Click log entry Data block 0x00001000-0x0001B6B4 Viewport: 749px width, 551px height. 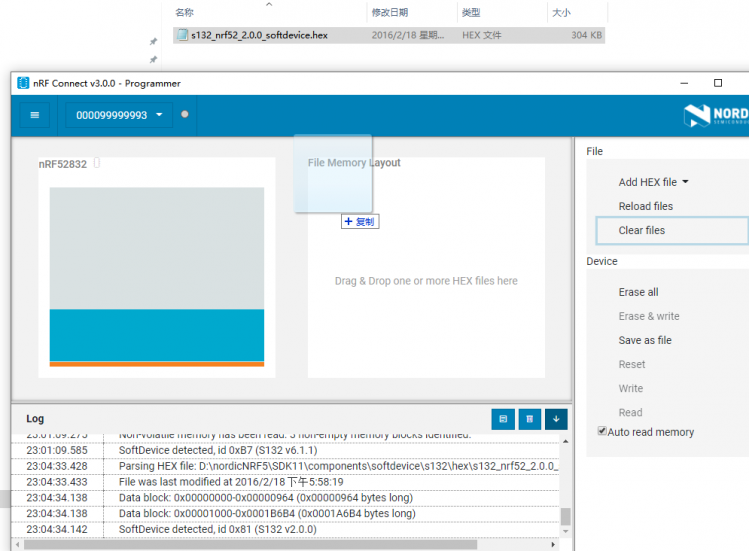[x=285, y=513]
